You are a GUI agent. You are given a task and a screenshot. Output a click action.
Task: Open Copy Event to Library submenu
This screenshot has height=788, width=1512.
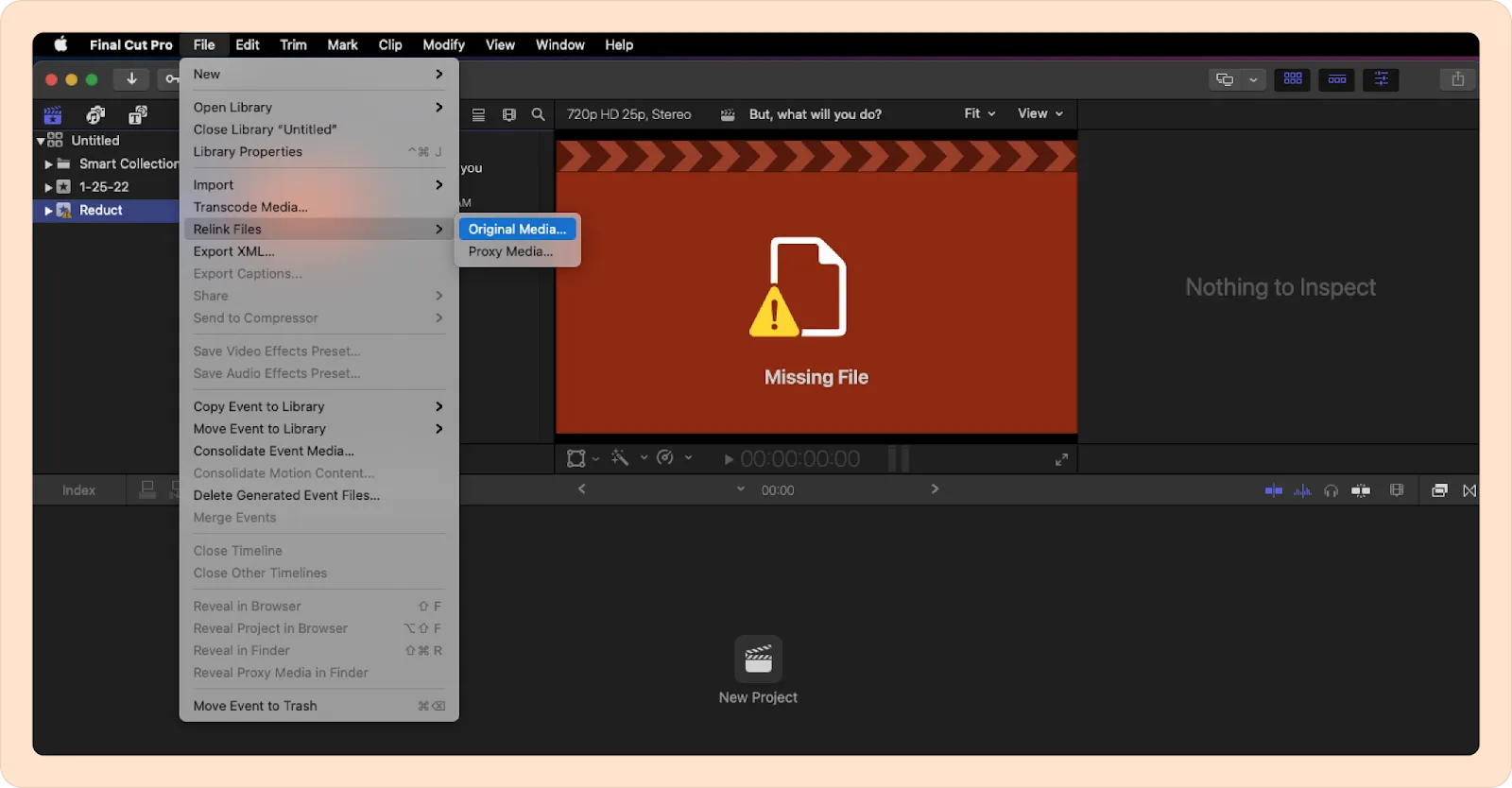(318, 407)
